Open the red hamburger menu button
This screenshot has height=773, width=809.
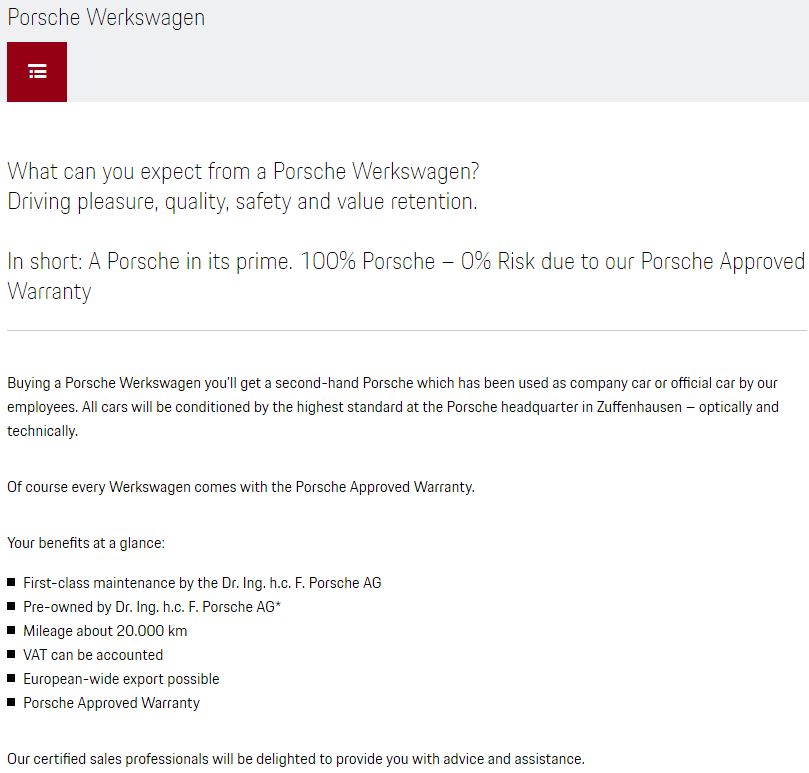click(x=37, y=72)
